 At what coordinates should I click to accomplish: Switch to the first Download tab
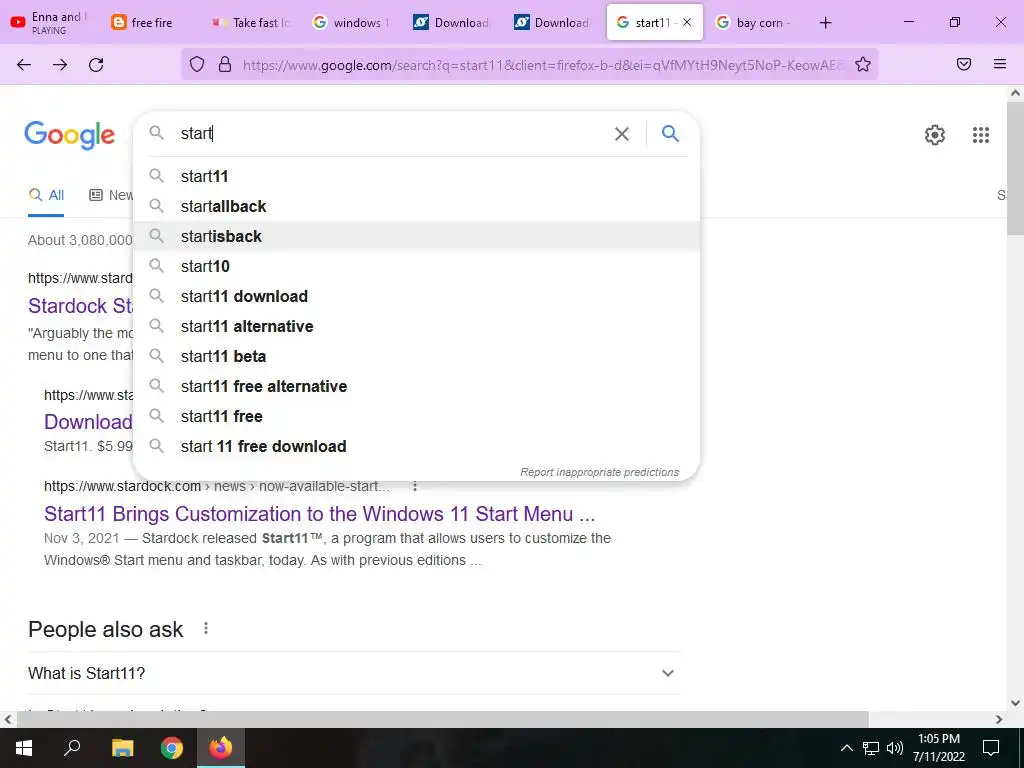pos(453,22)
